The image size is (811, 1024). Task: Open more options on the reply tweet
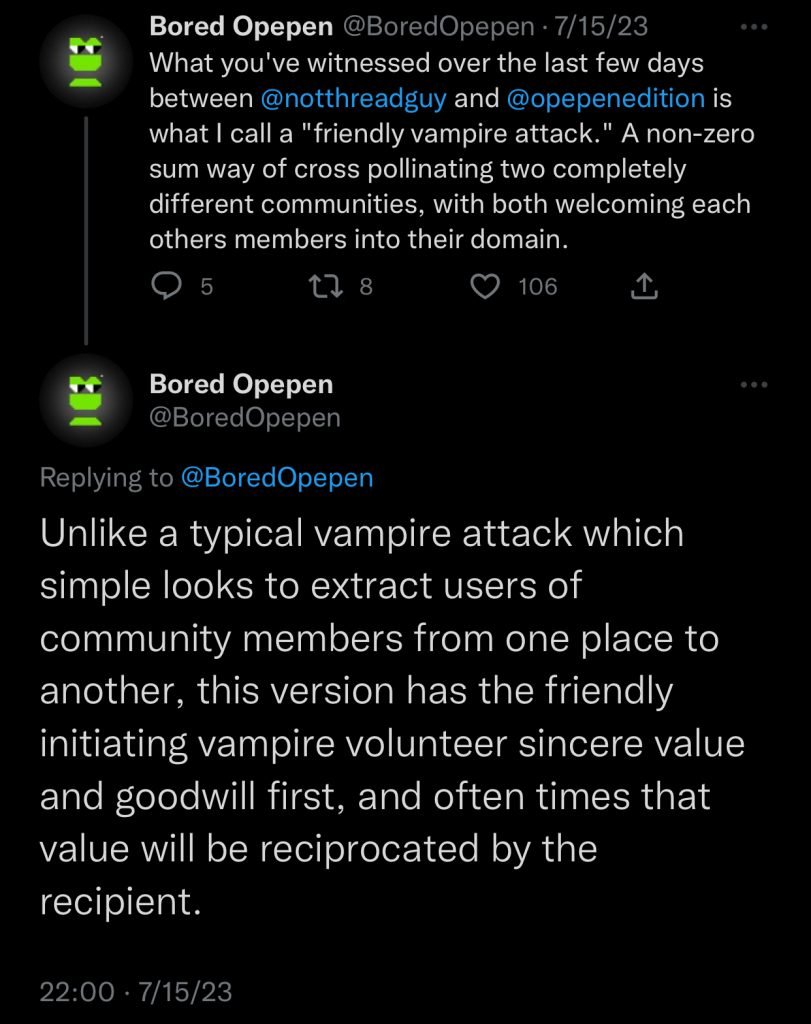[752, 385]
